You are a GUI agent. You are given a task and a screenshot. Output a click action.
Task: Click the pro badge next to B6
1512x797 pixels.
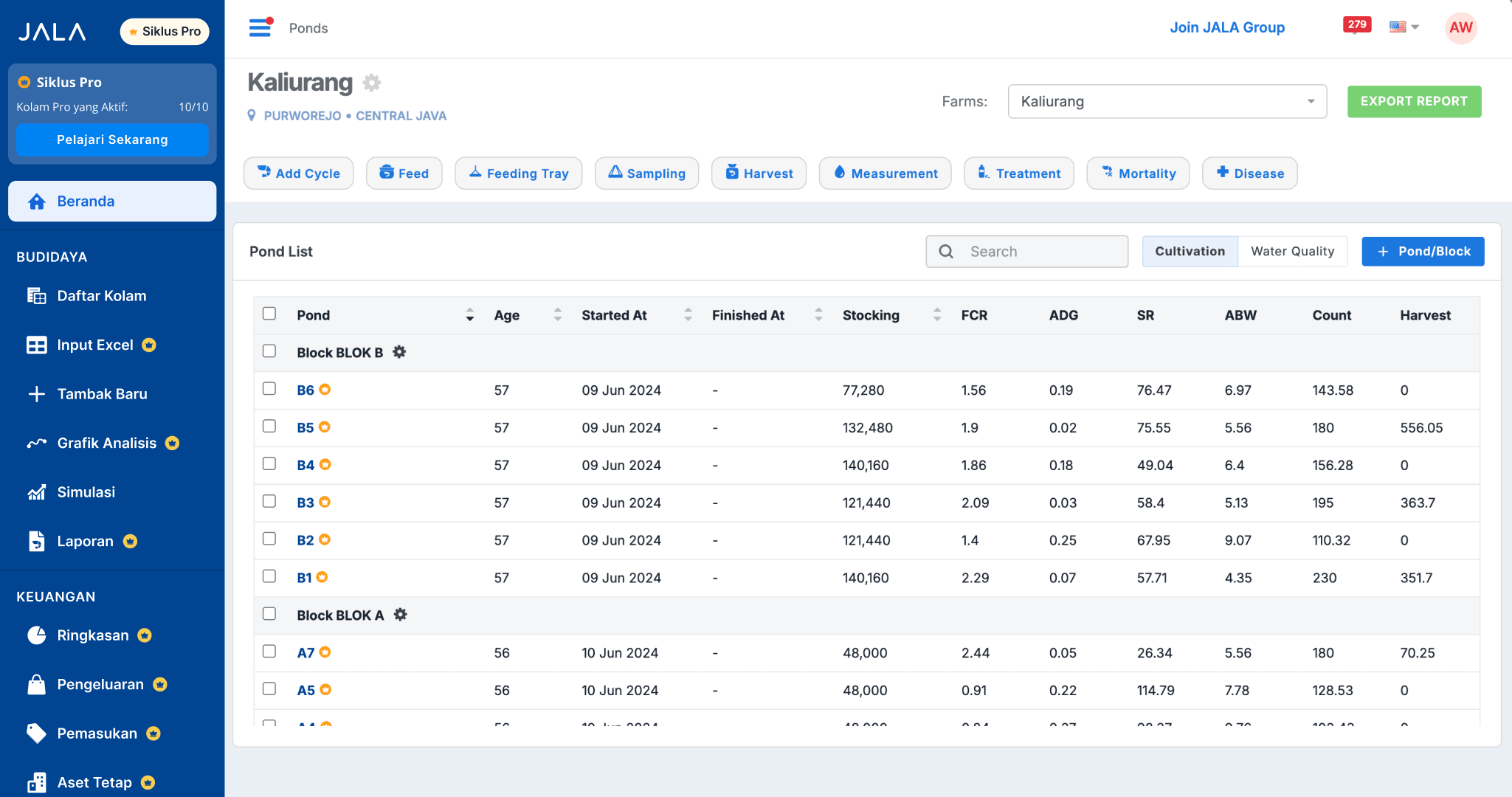point(325,390)
